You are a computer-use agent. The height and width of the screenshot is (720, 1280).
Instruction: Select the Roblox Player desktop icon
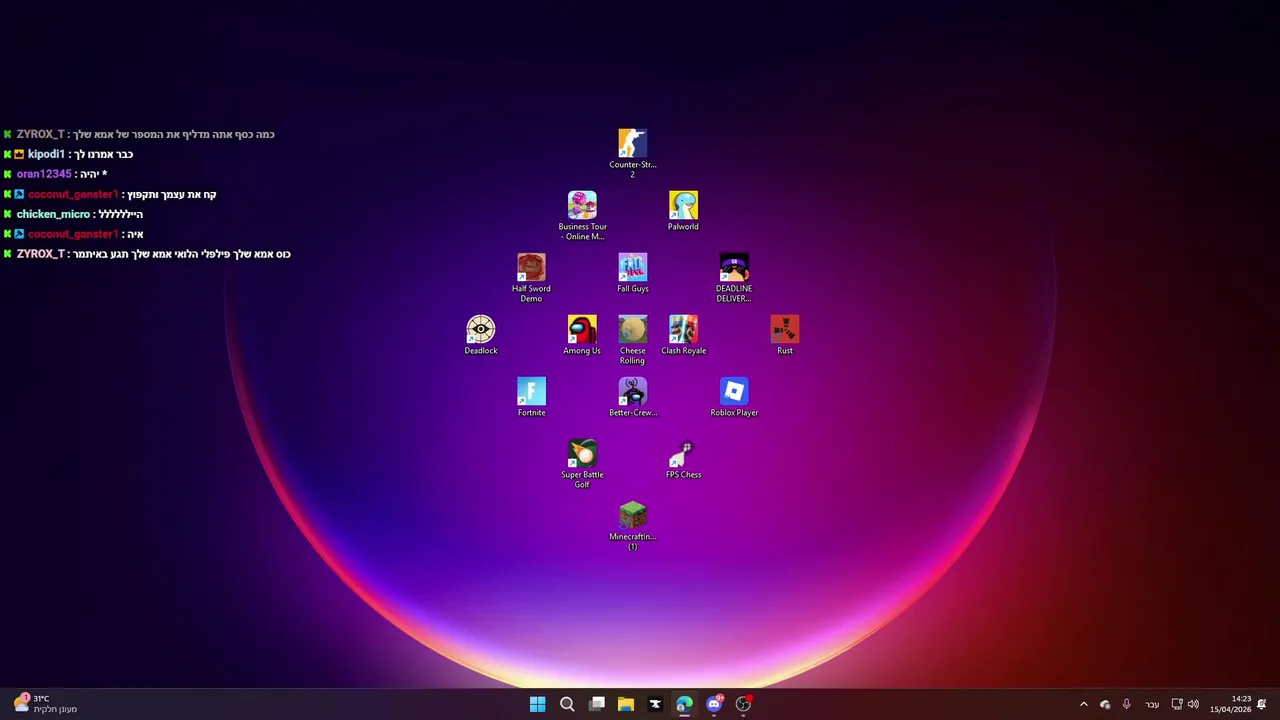tap(734, 397)
